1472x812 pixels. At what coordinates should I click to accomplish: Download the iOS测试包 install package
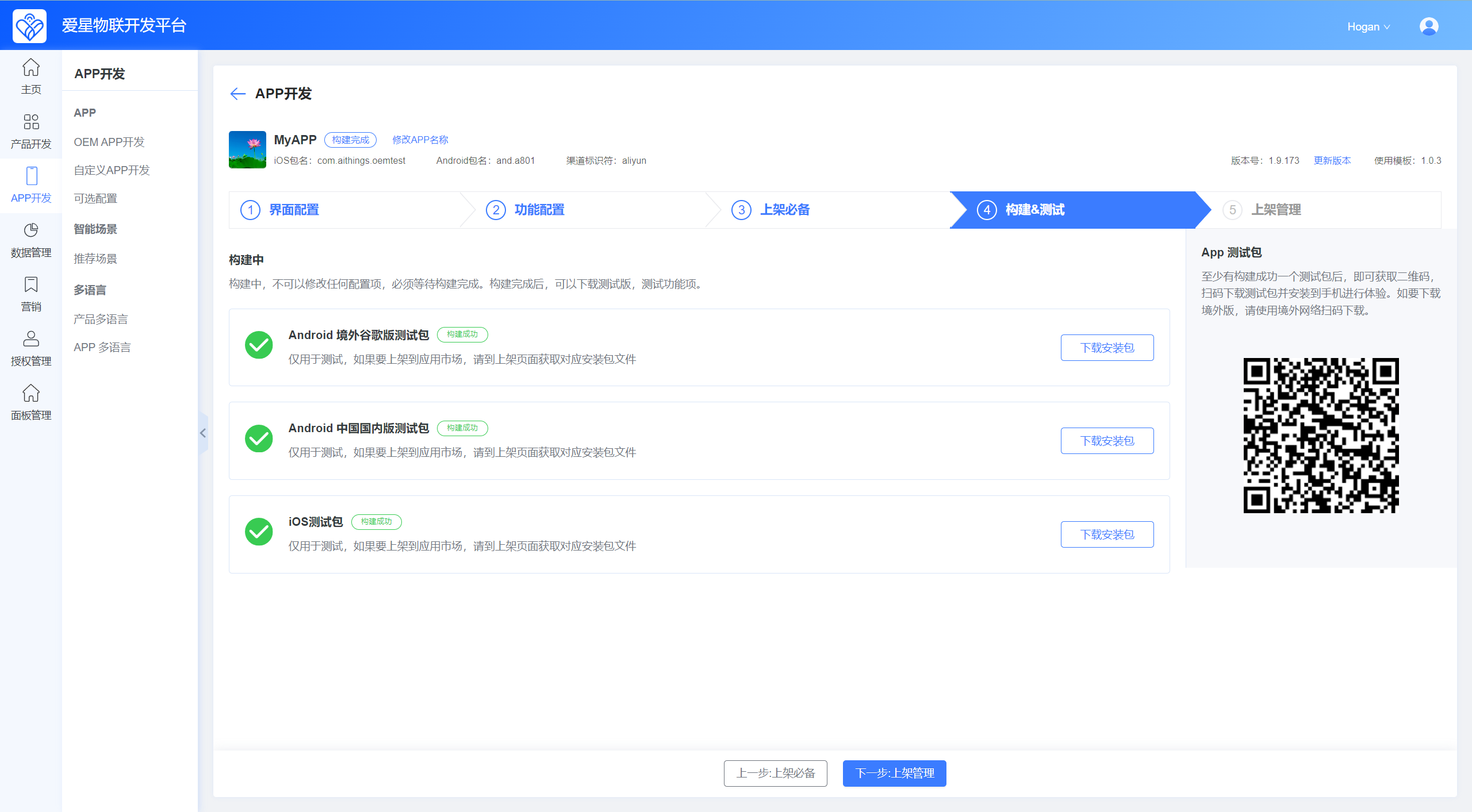1107,534
